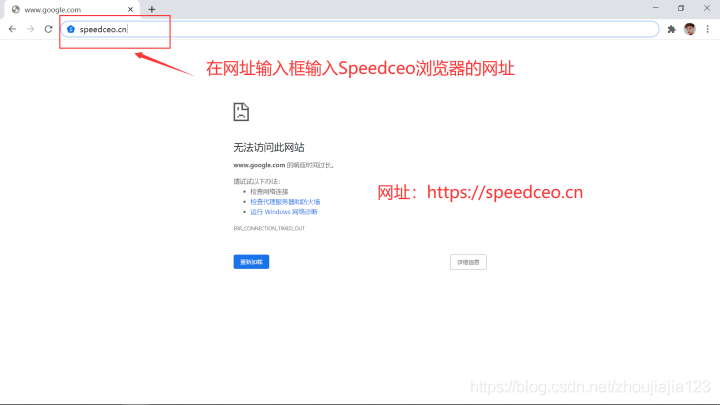Click the 检查网络连接 list item
This screenshot has height=405, width=720.
[269, 191]
